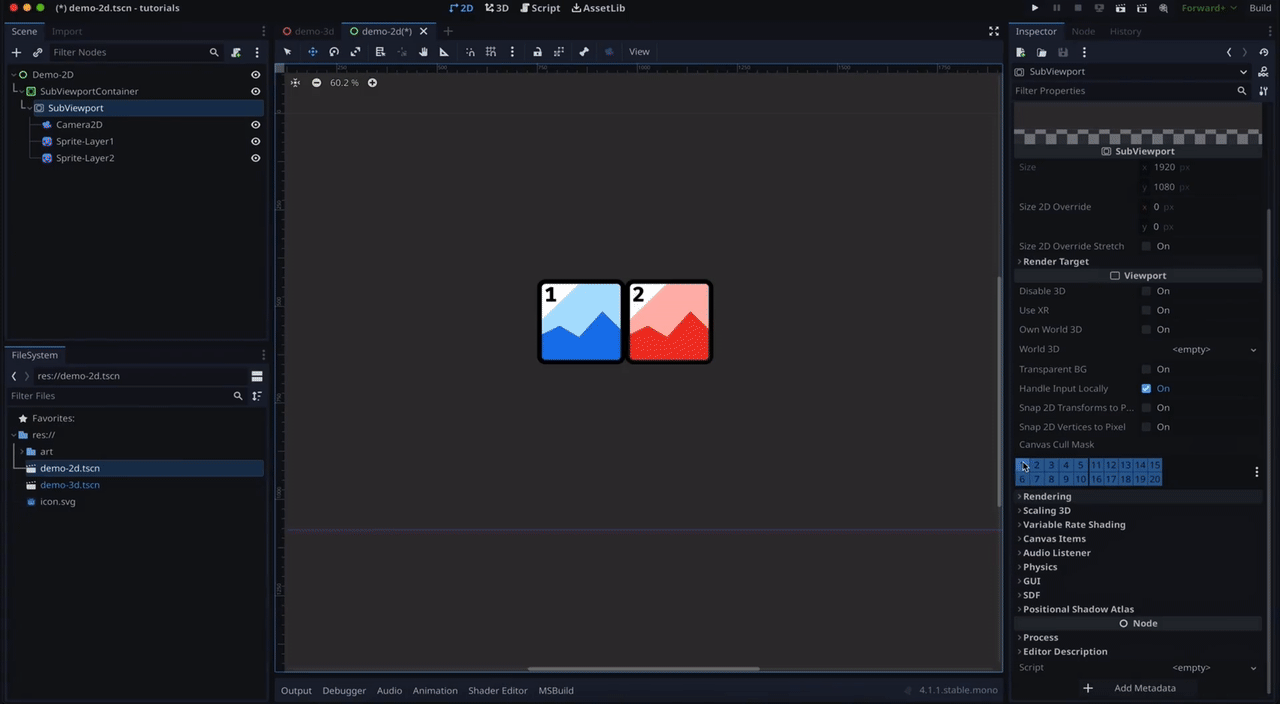Toggle visibility of SubViewportContainer node
Screen dimensions: 1280x704
pyautogui.click(x=255, y=91)
